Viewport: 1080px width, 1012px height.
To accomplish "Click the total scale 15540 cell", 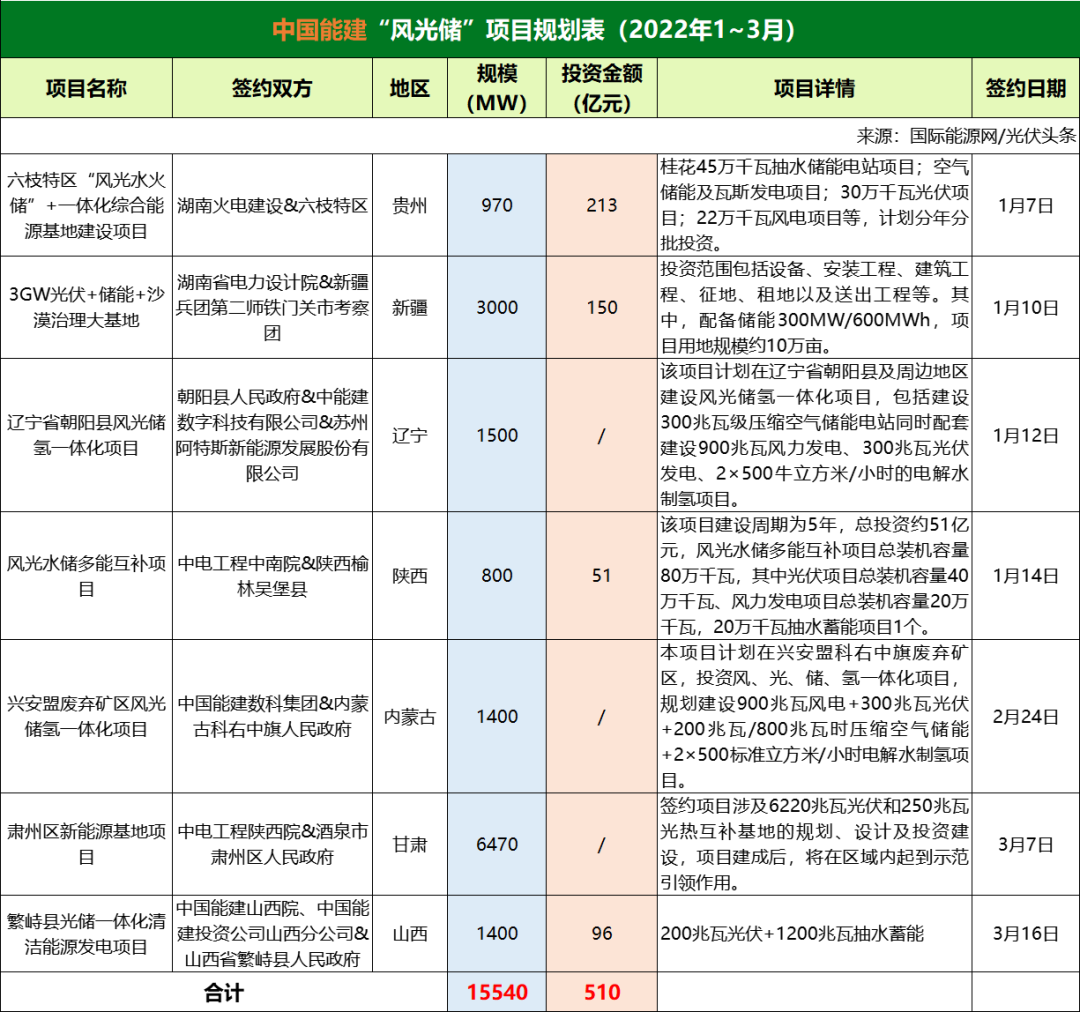I will [496, 992].
